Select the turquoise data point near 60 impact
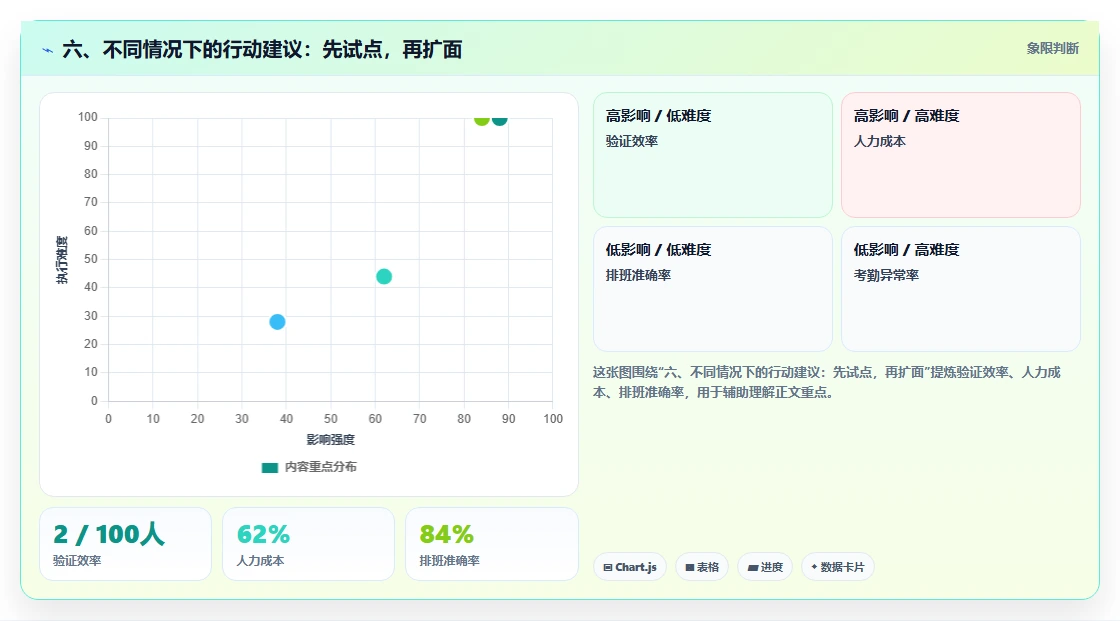Screen dimensions: 1120x621 (384, 277)
